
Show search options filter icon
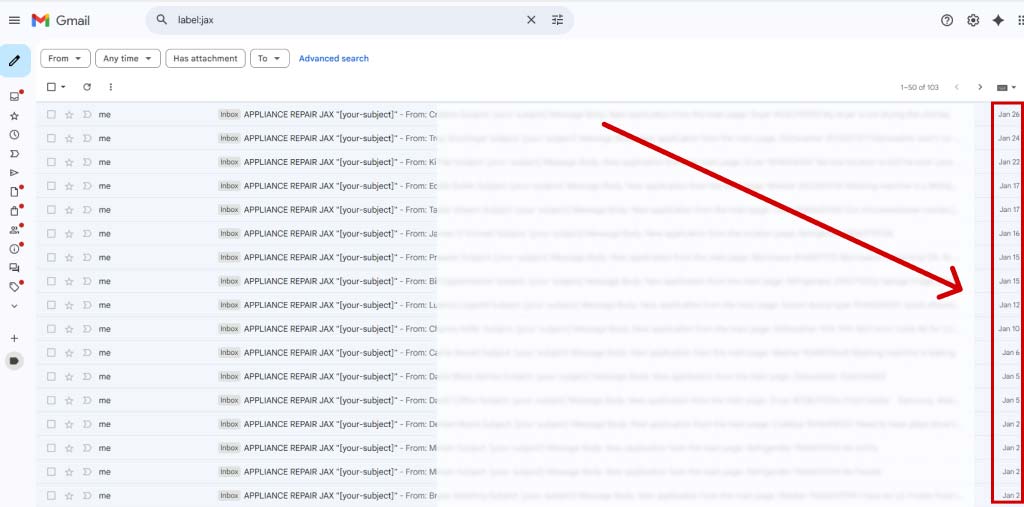point(558,20)
